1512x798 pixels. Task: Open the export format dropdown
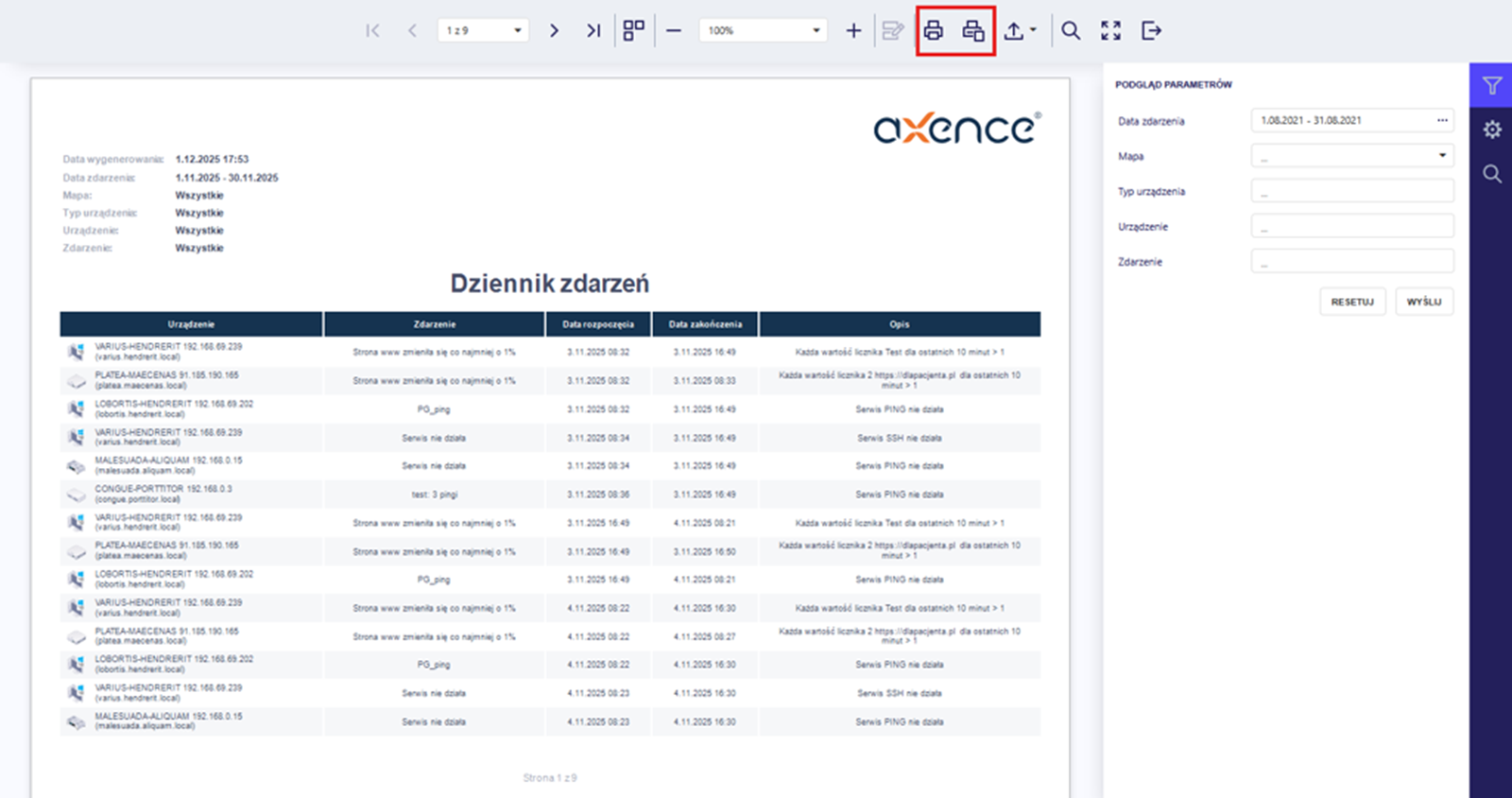pos(1020,30)
